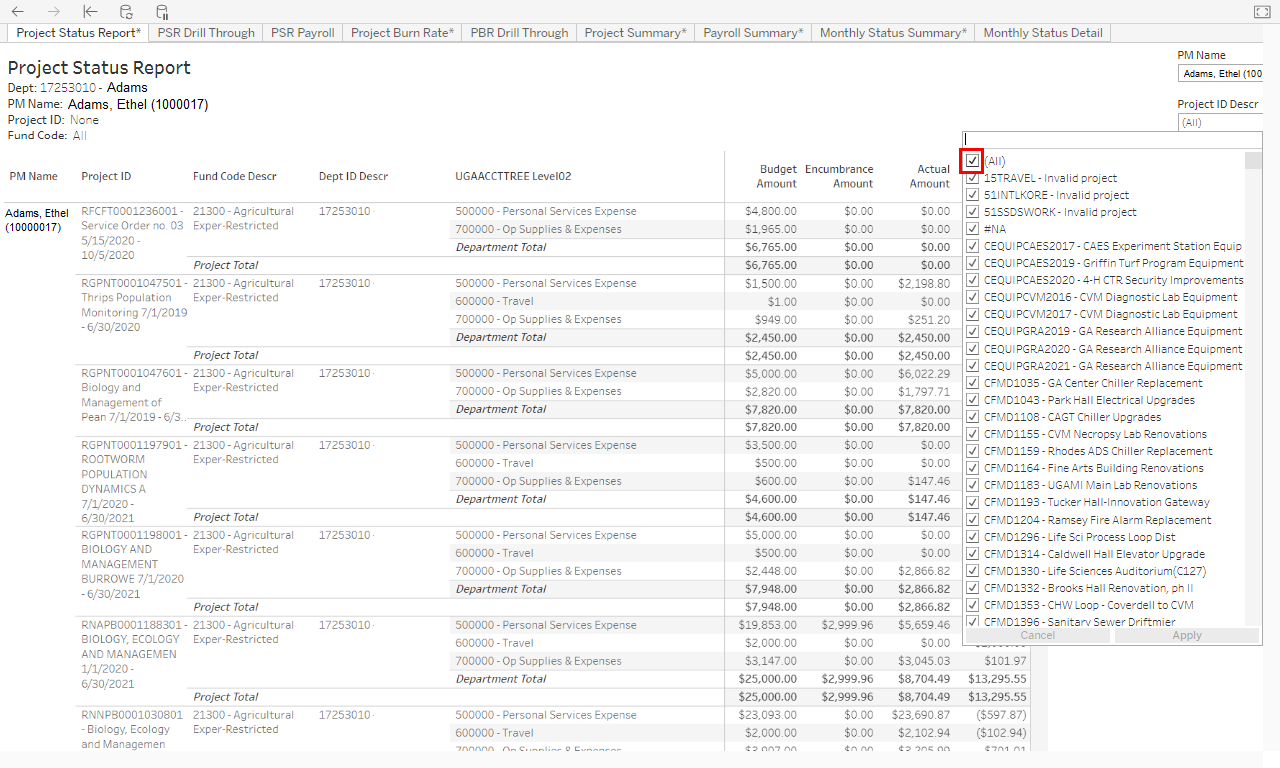Select Adams, Ethel (10000017) row label
The width and height of the screenshot is (1280, 768).
[x=37, y=220]
